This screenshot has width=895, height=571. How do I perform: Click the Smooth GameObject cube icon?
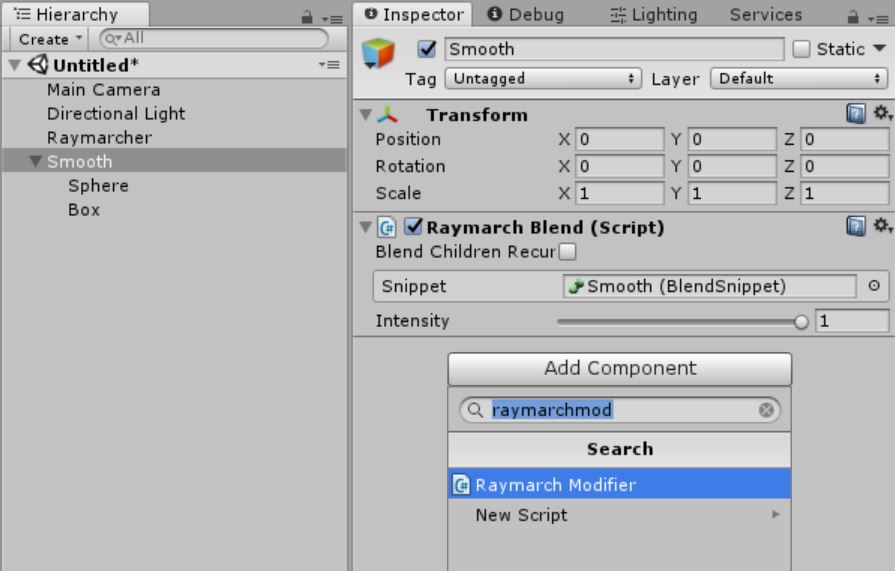[378, 53]
